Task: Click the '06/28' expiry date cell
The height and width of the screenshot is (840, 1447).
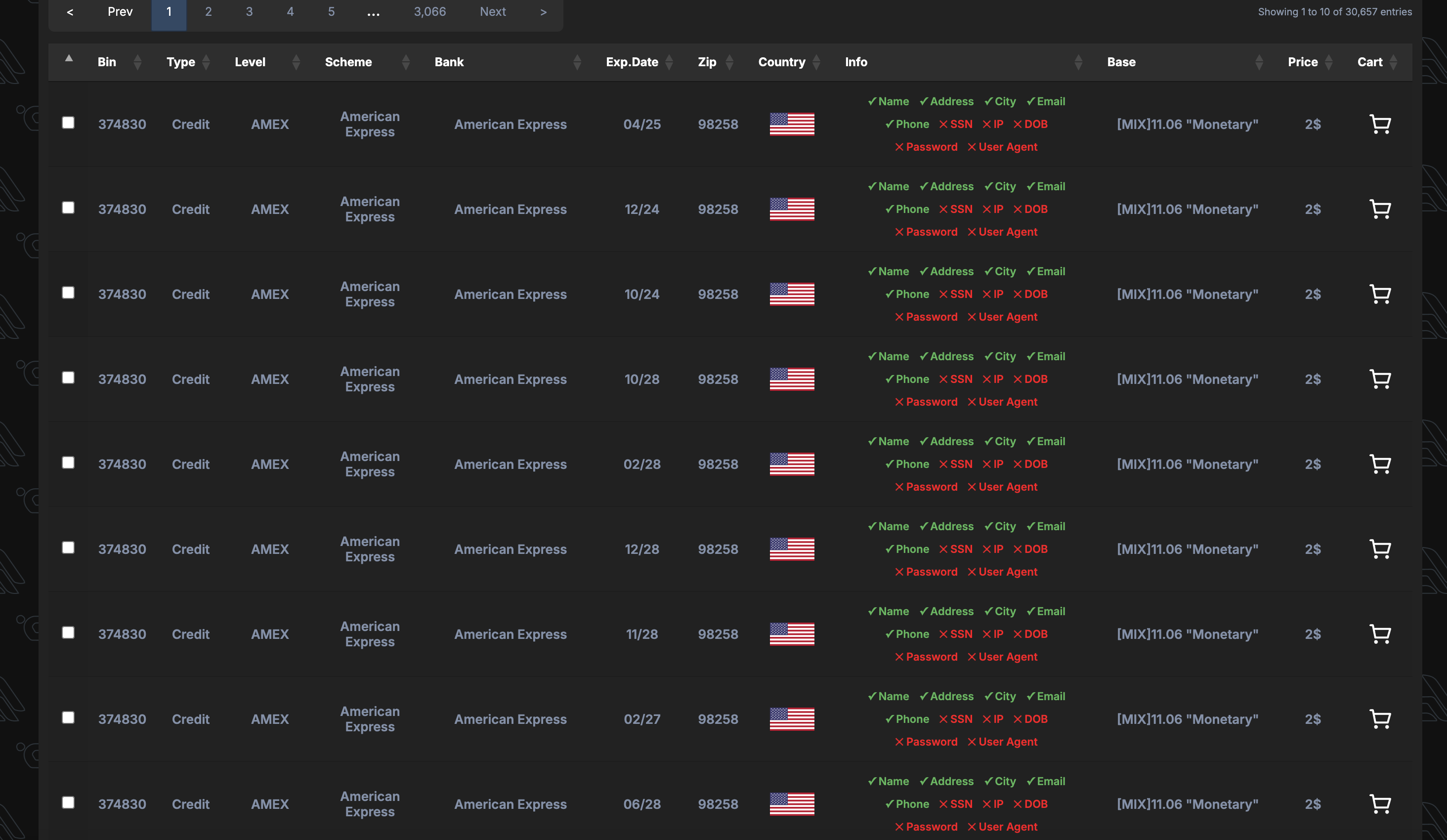Action: 642,804
